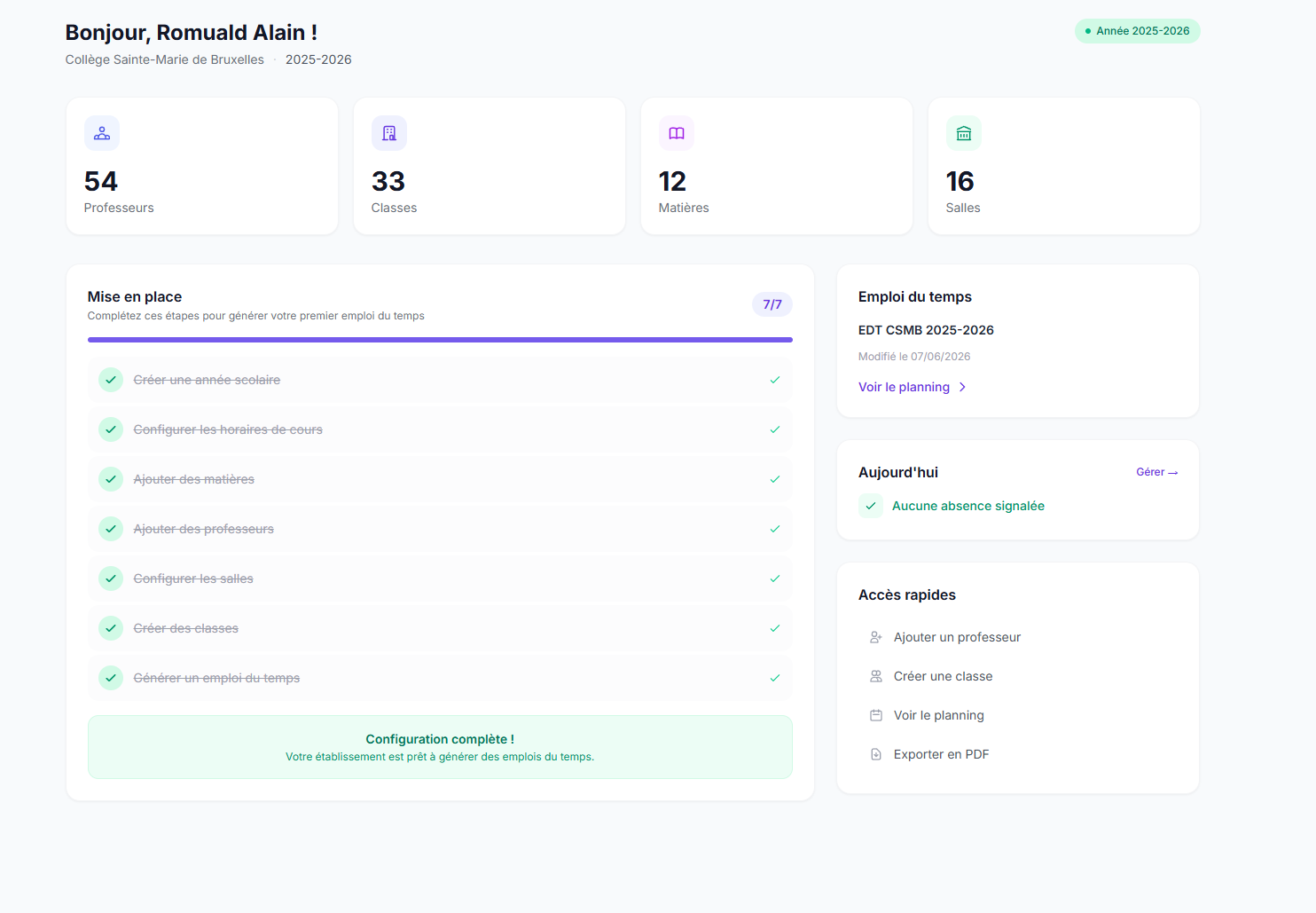Expand the Configurer les salles step row
The image size is (1316, 913).
(440, 578)
